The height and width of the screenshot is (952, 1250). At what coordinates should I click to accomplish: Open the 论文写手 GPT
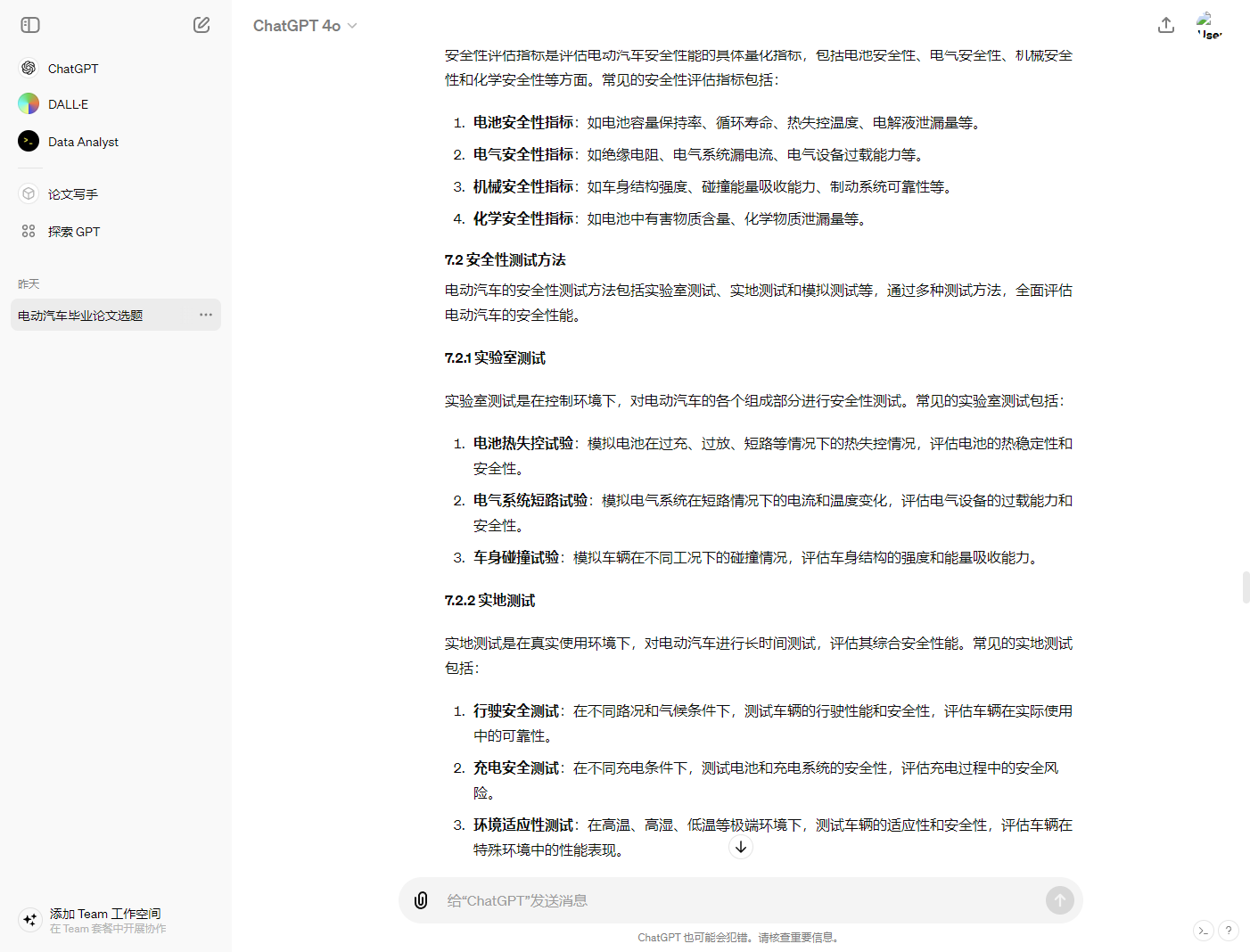(72, 194)
